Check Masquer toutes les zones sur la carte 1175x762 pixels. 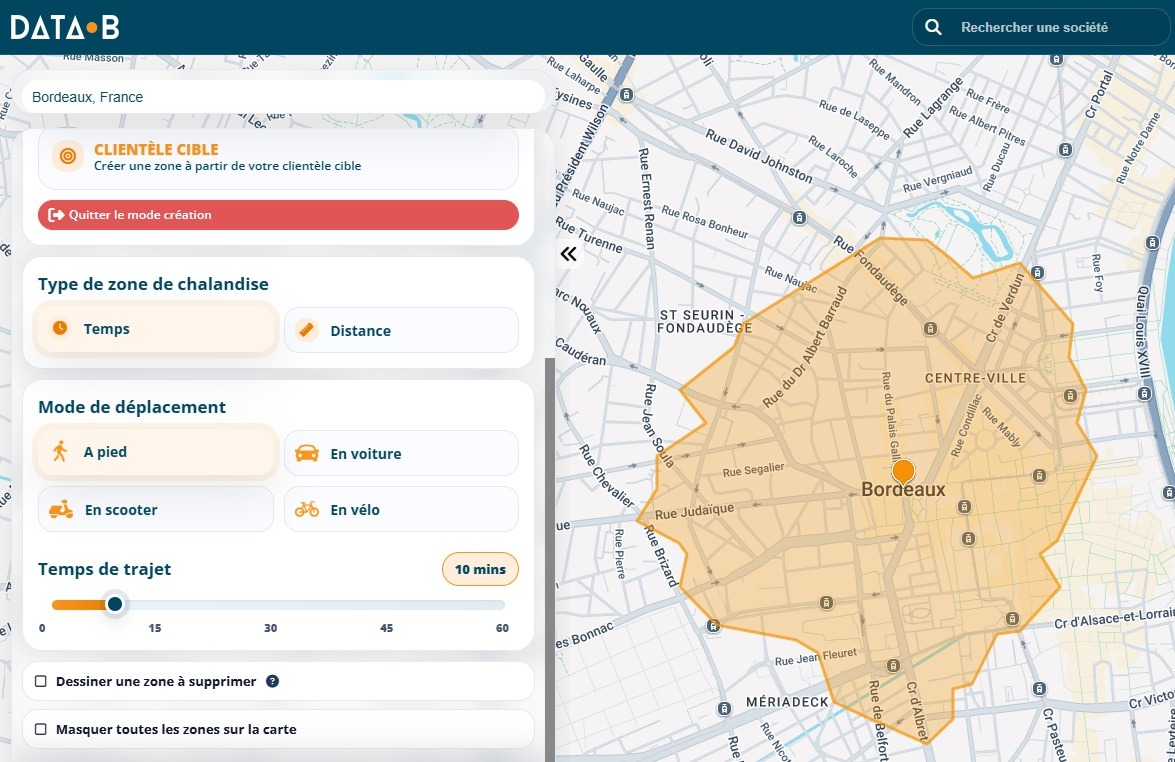click(x=41, y=729)
